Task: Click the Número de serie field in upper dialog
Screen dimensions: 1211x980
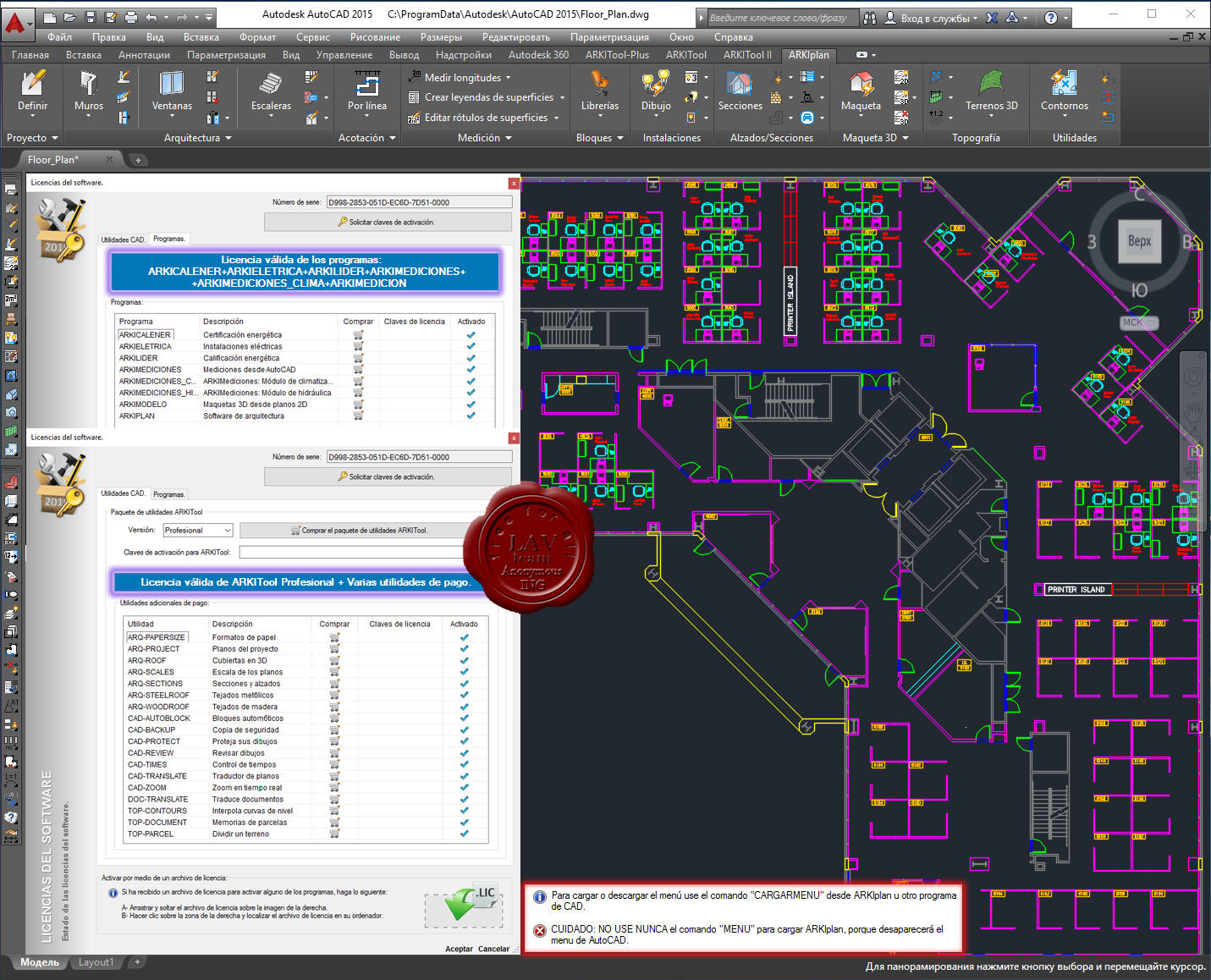Action: pyautogui.click(x=419, y=202)
